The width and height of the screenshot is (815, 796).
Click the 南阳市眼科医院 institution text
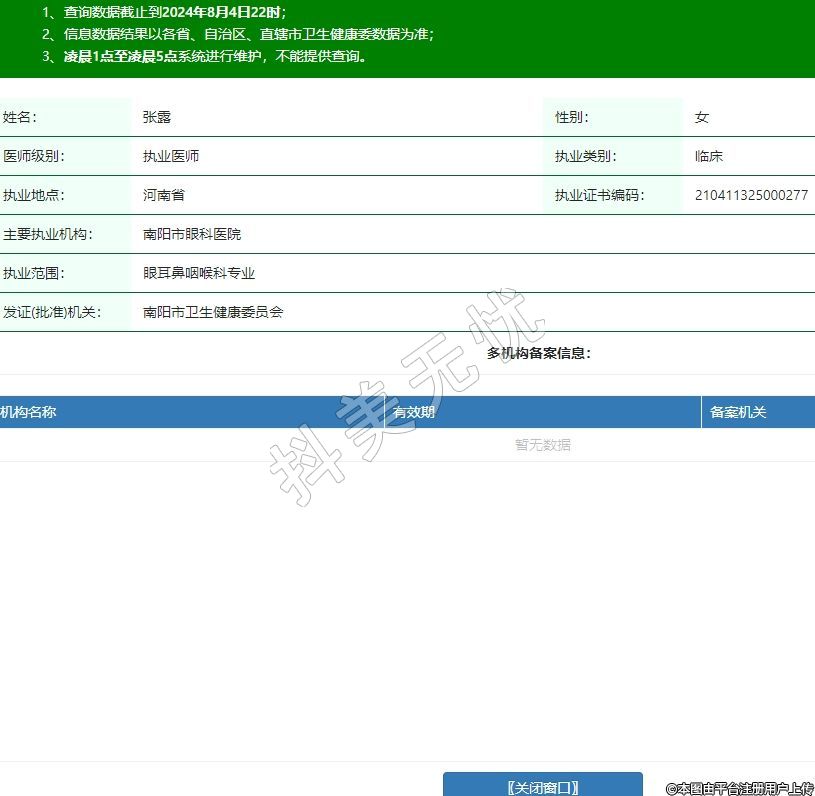[x=192, y=234]
